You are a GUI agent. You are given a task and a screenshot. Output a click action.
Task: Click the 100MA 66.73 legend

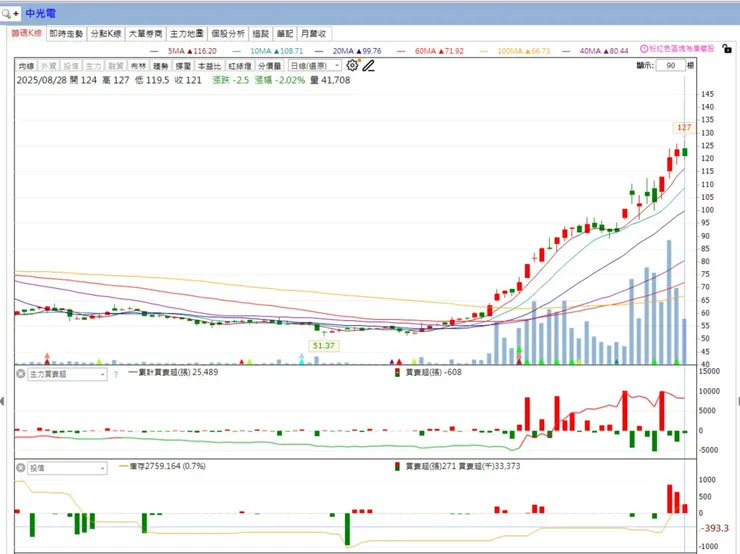pos(524,51)
